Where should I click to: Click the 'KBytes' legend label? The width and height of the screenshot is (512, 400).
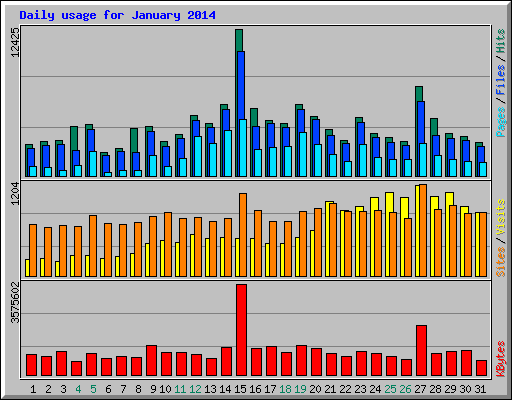(x=501, y=359)
